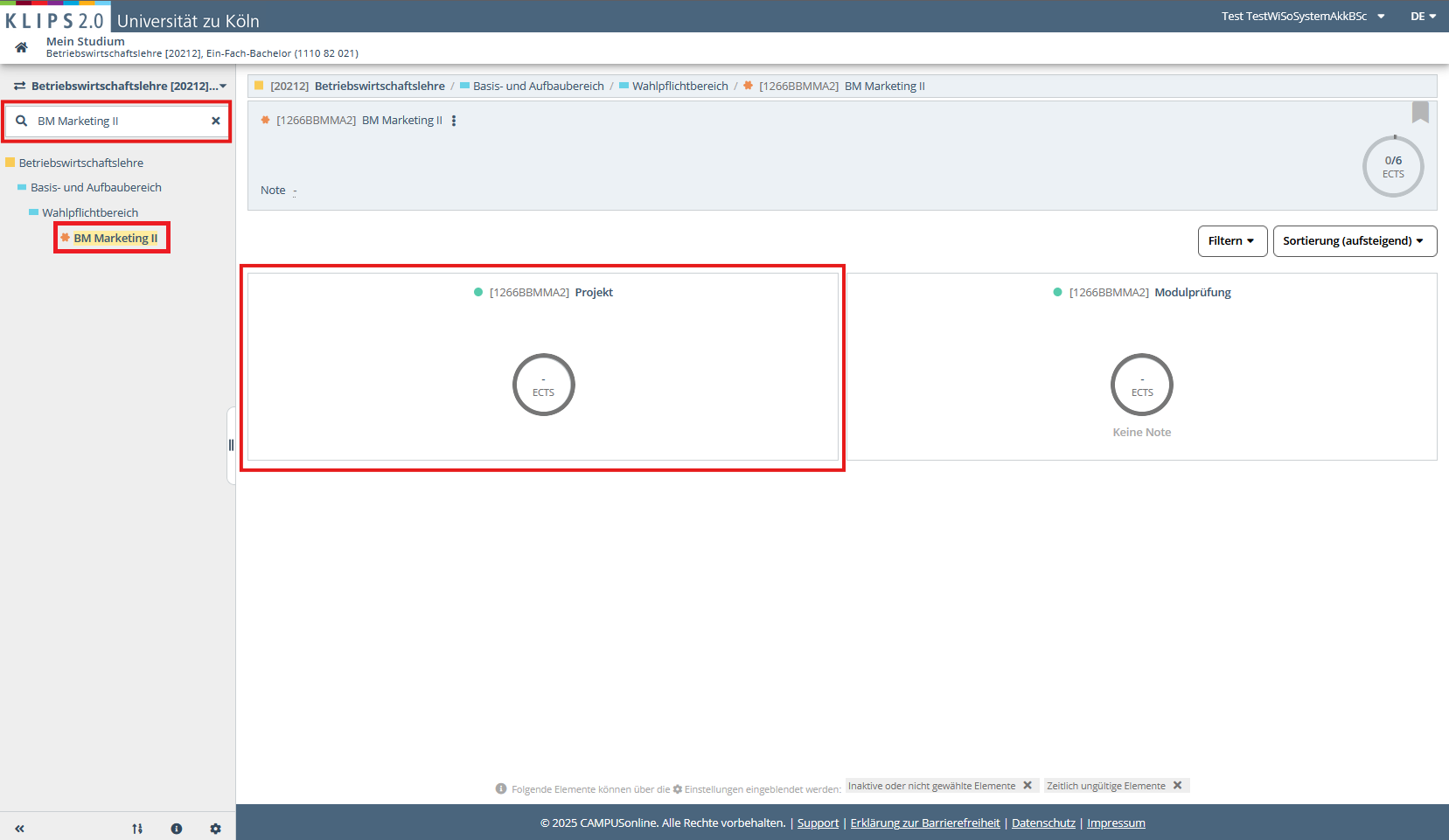1449x840 pixels.
Task: Remove 'Inaktive oder nicht gewählte Elemente' tag
Action: [x=1028, y=786]
